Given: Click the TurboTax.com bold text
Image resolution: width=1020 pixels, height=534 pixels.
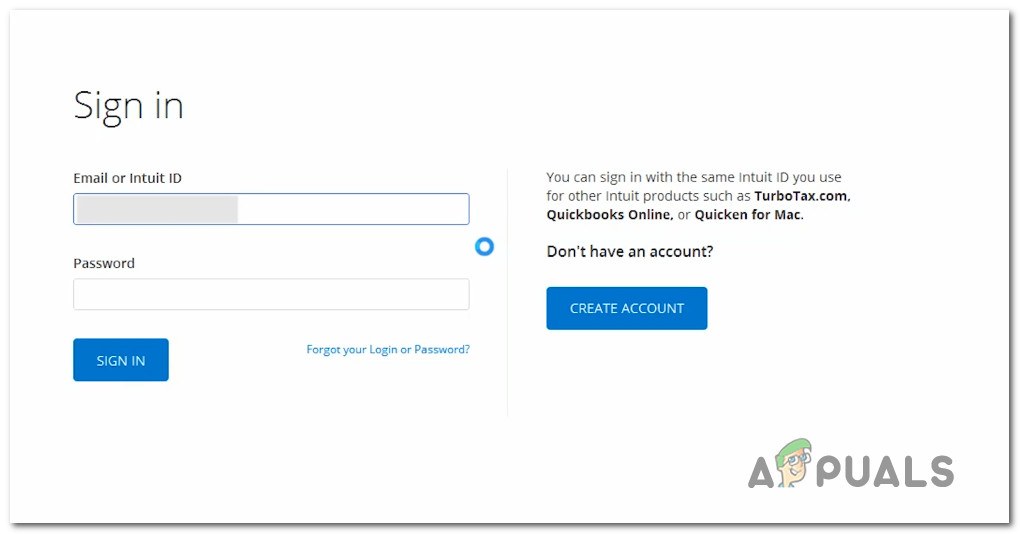Looking at the screenshot, I should 801,196.
